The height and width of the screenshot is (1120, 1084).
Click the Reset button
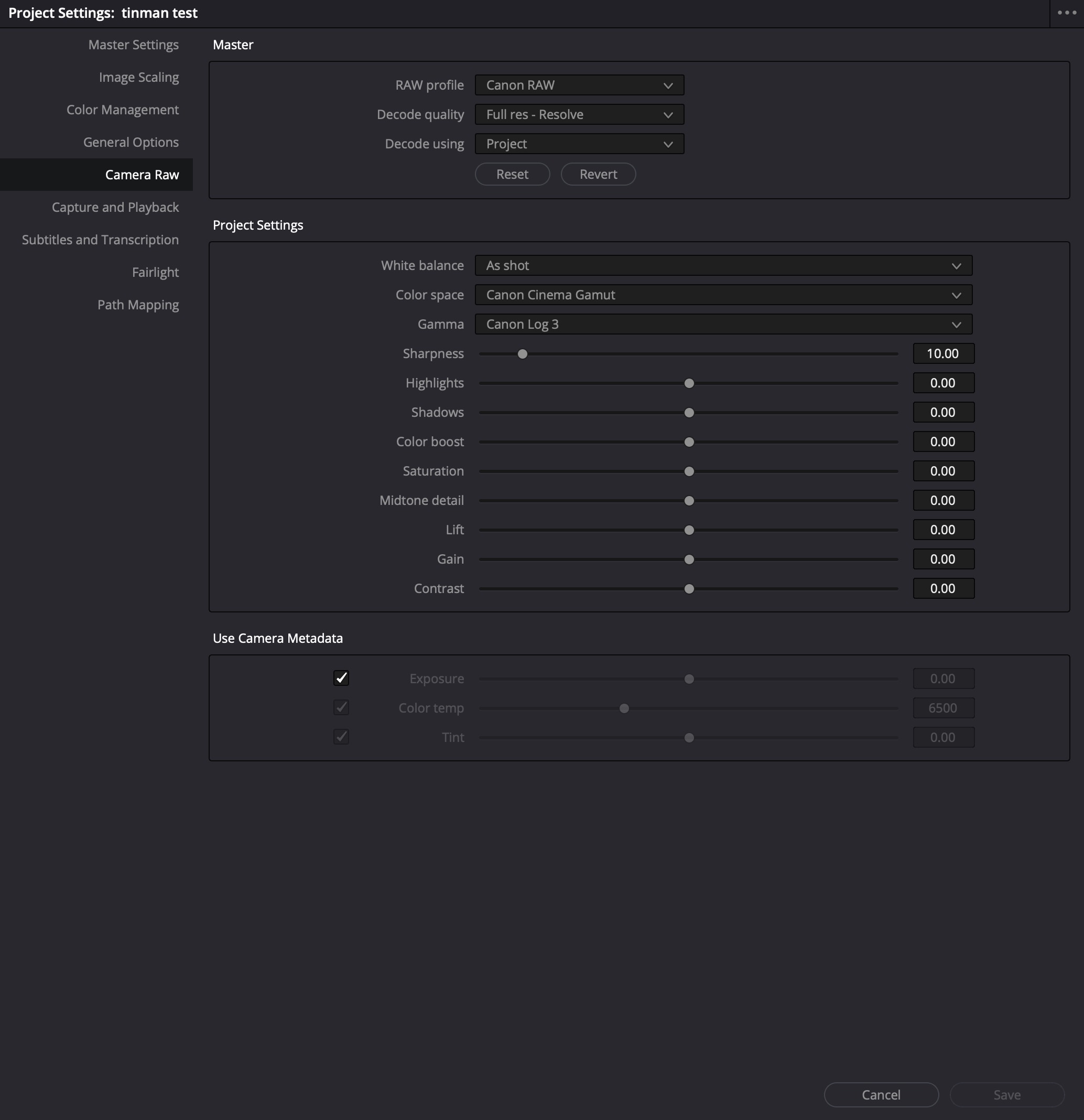(512, 174)
